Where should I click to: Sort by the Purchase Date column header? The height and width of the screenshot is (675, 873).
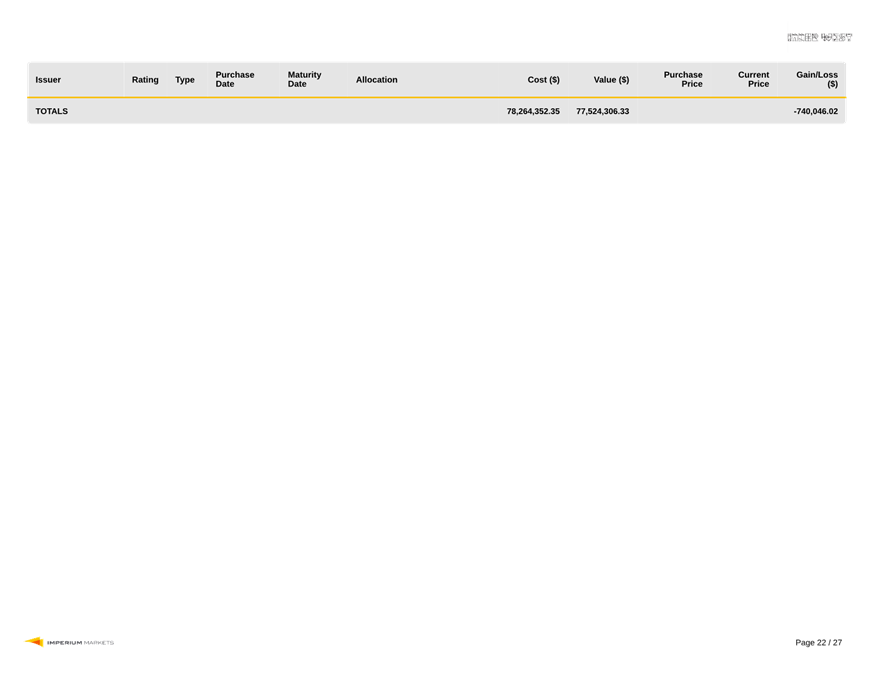click(235, 80)
